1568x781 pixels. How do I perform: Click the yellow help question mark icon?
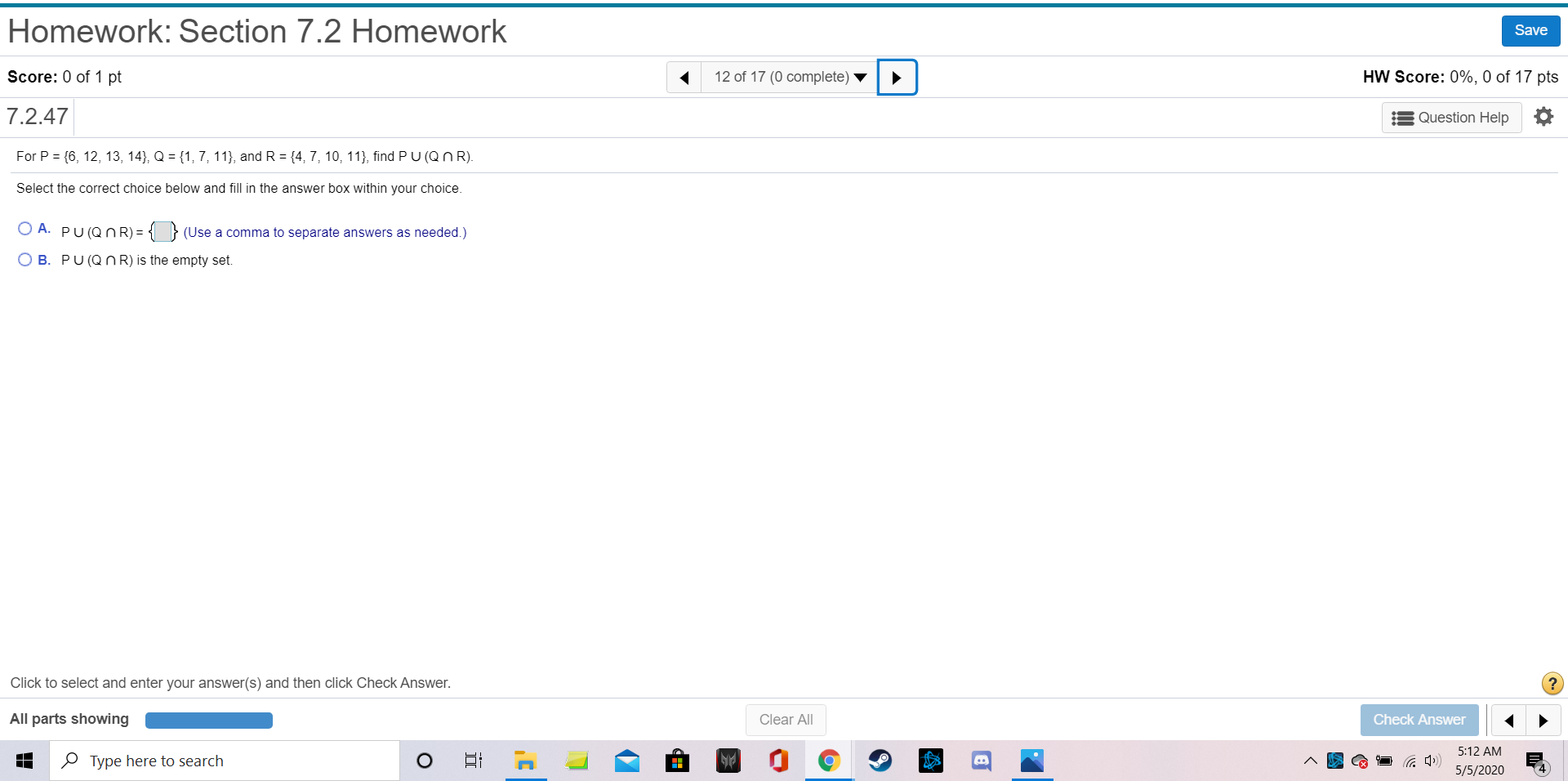tap(1552, 683)
